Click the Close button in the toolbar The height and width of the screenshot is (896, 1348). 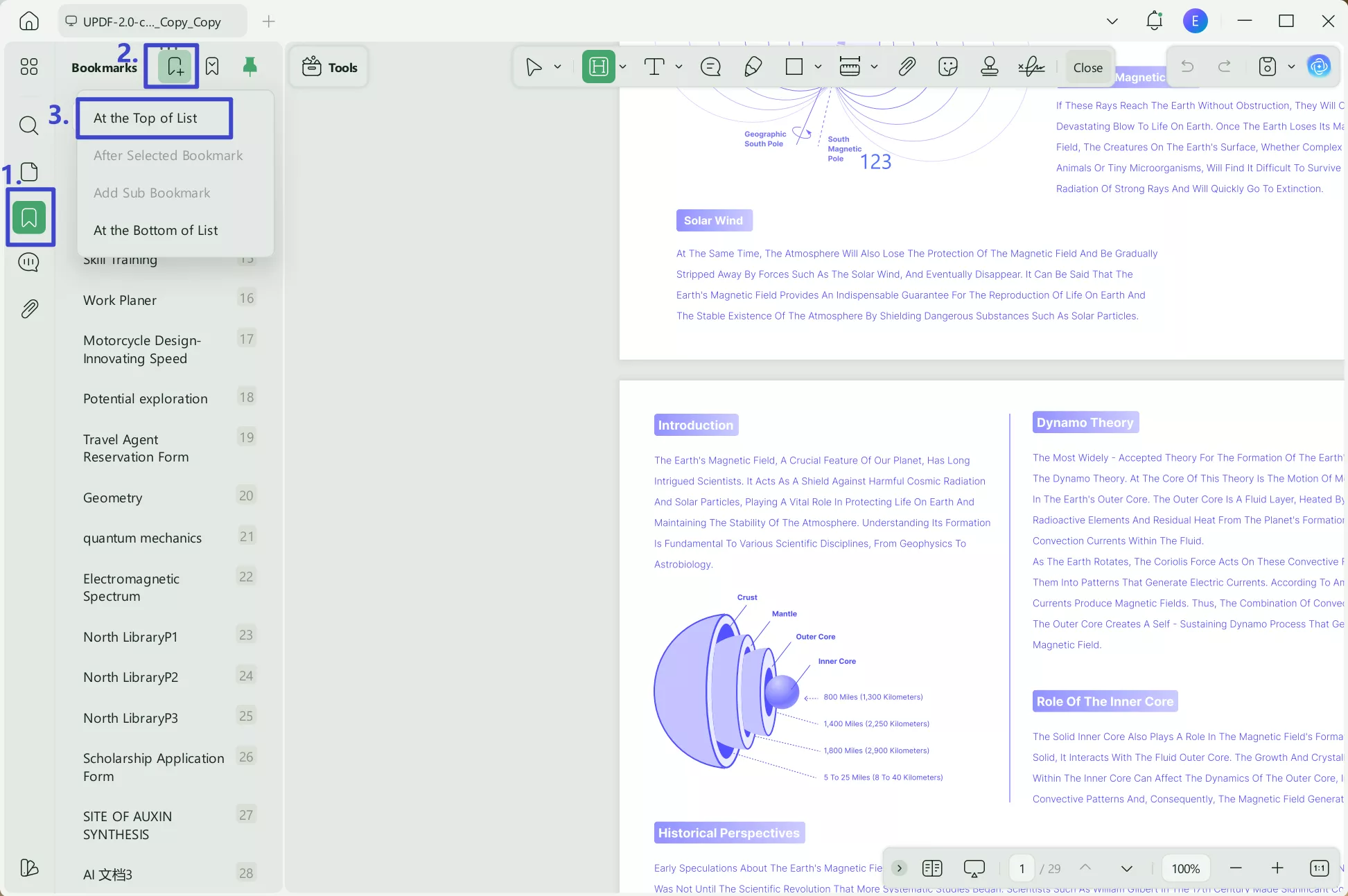(x=1087, y=67)
